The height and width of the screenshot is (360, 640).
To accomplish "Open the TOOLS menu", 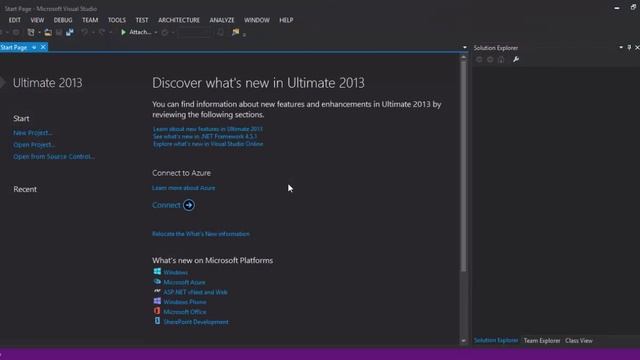I will click(x=117, y=20).
